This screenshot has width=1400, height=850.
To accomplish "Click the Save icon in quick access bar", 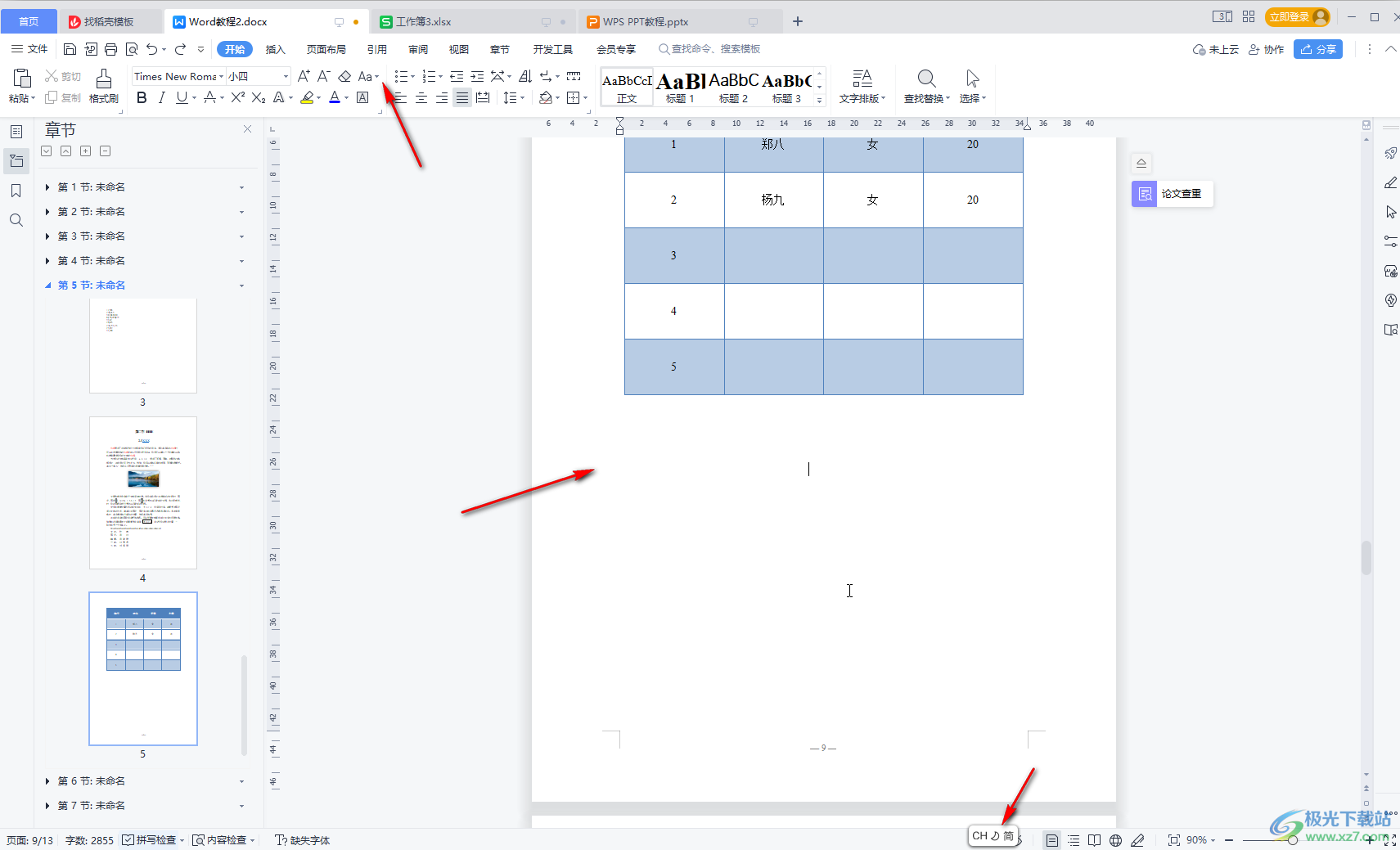I will click(70, 49).
